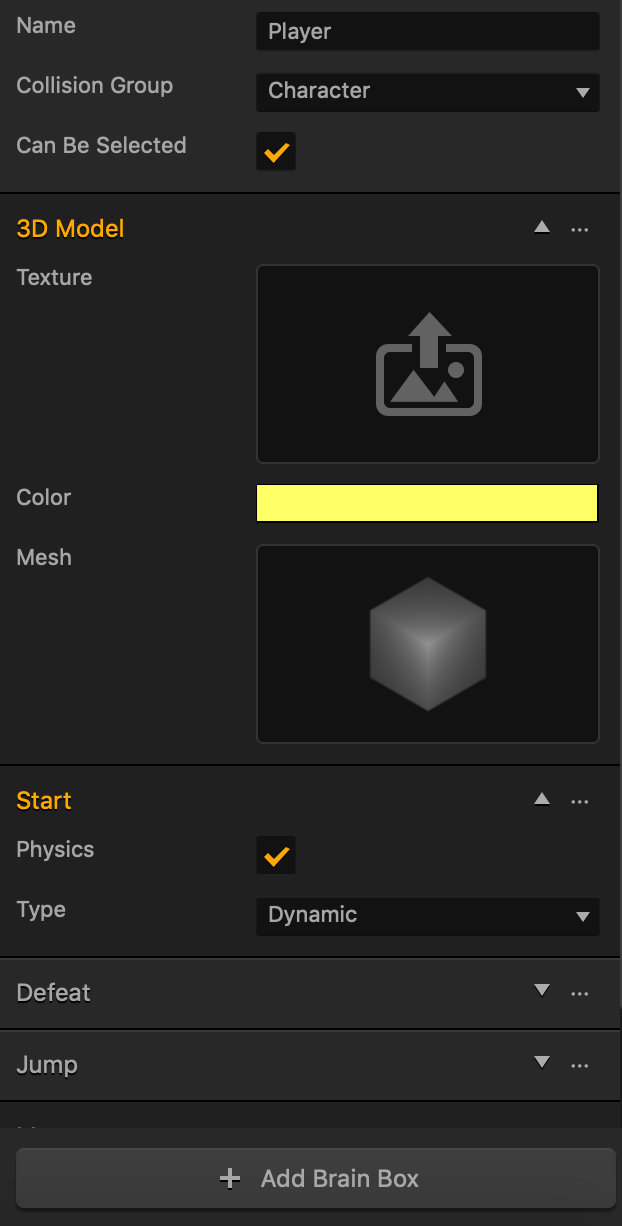Open Defeat section more options ellipsis
This screenshot has height=1226, width=622.
pos(580,993)
